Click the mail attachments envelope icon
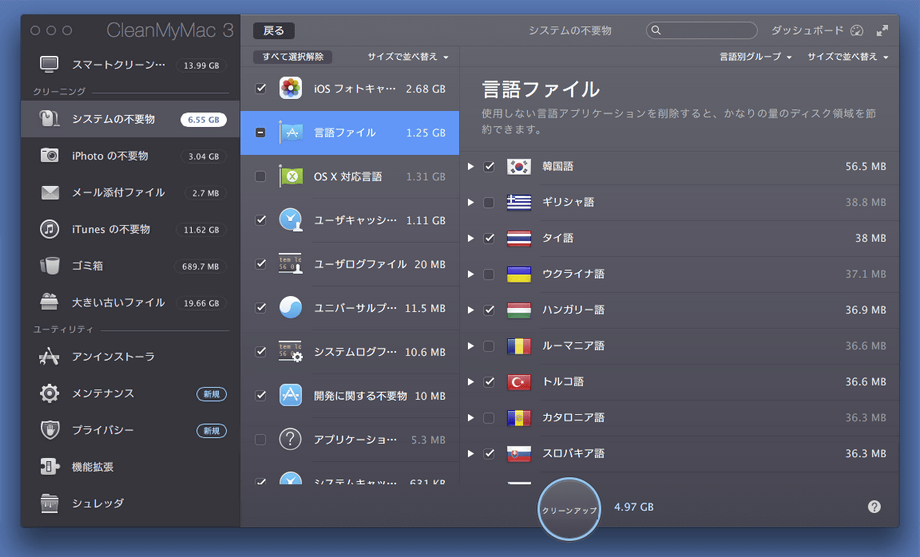This screenshot has height=557, width=920. [49, 193]
